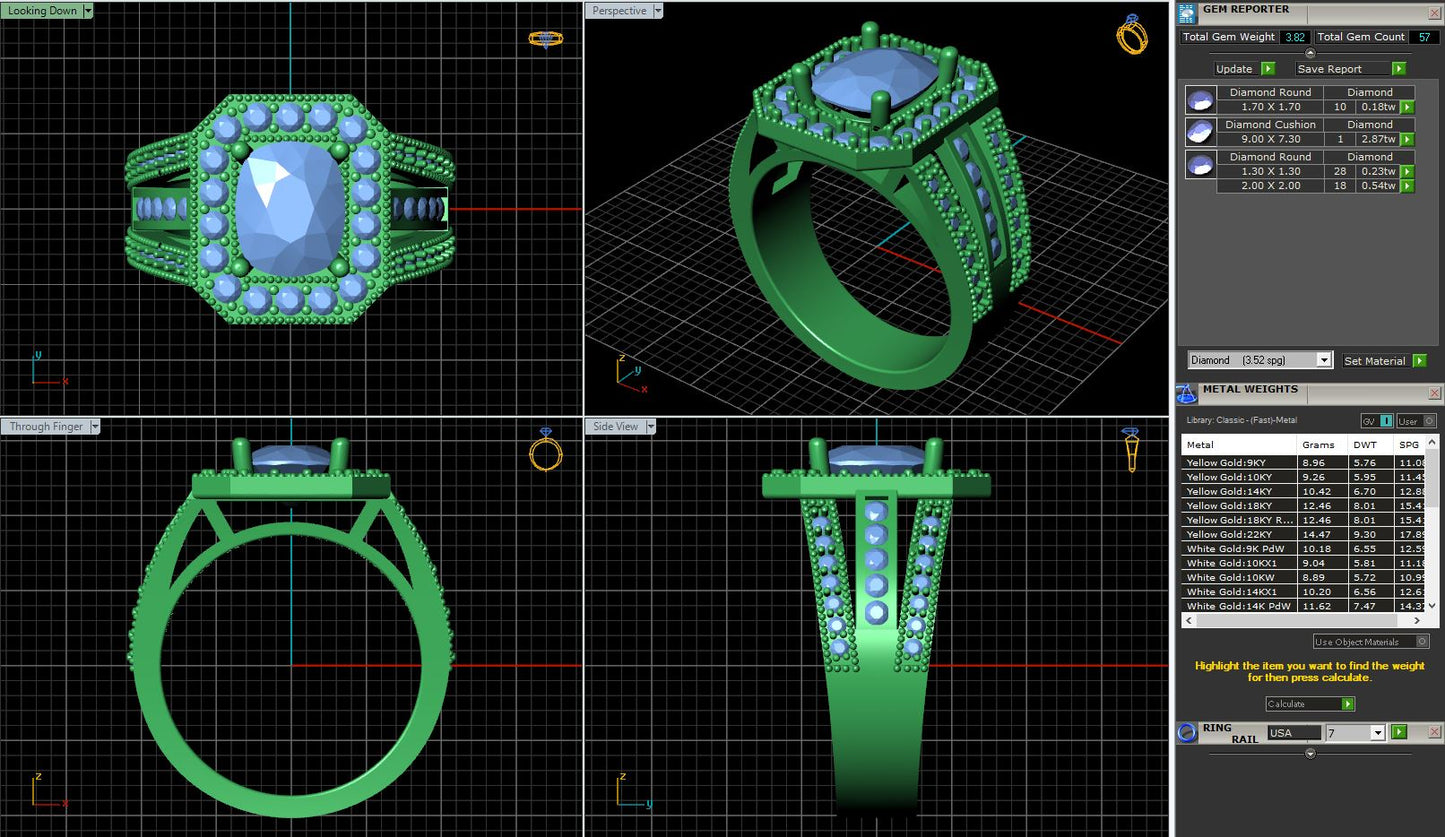Image resolution: width=1445 pixels, height=837 pixels.
Task: Click the Metal Weights panel icon
Action: (x=1187, y=393)
